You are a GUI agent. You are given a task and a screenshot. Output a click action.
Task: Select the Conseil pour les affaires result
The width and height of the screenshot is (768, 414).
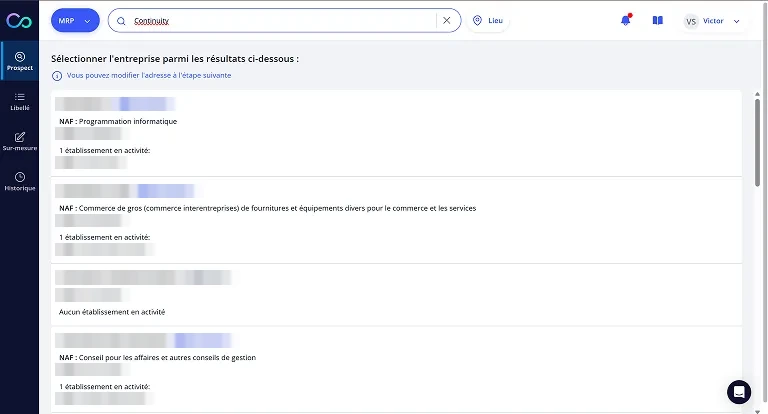pyautogui.click(x=396, y=370)
